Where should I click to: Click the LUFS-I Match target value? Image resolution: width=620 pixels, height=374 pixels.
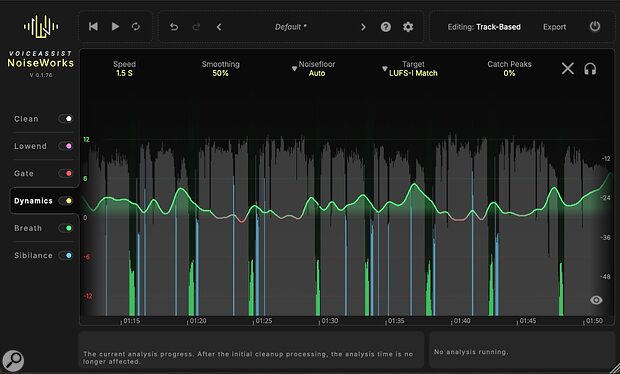coord(413,73)
